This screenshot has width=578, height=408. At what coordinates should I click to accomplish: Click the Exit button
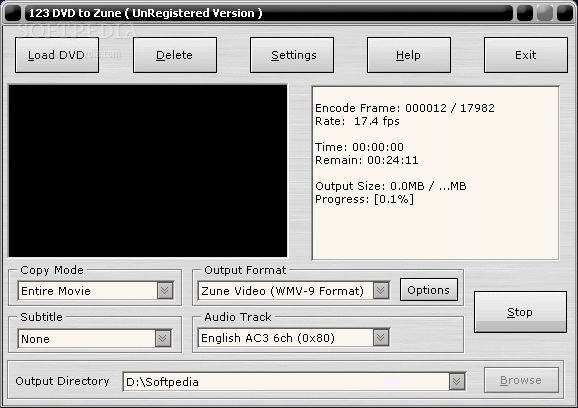pyautogui.click(x=526, y=55)
